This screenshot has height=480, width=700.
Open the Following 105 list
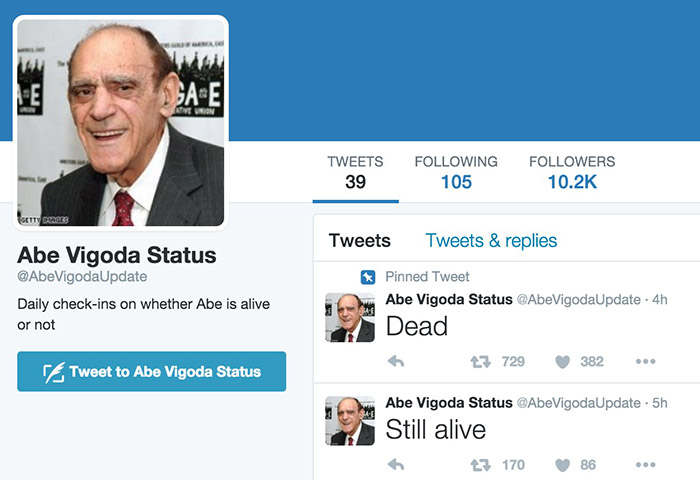tap(456, 172)
